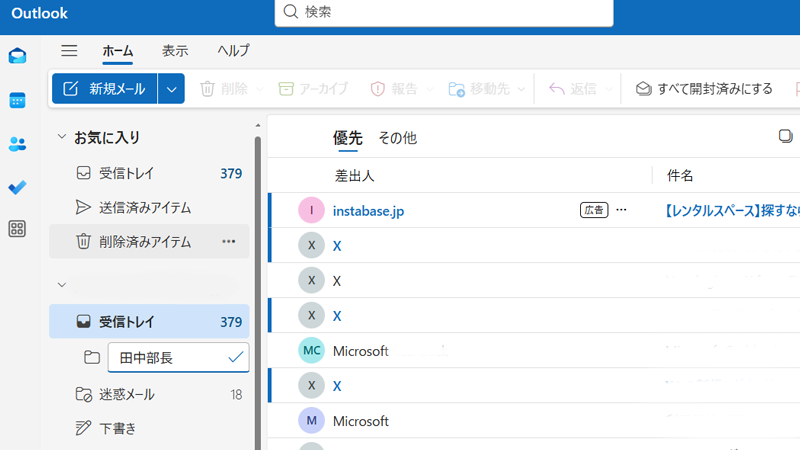Open the Calendar module icon

coord(17,100)
